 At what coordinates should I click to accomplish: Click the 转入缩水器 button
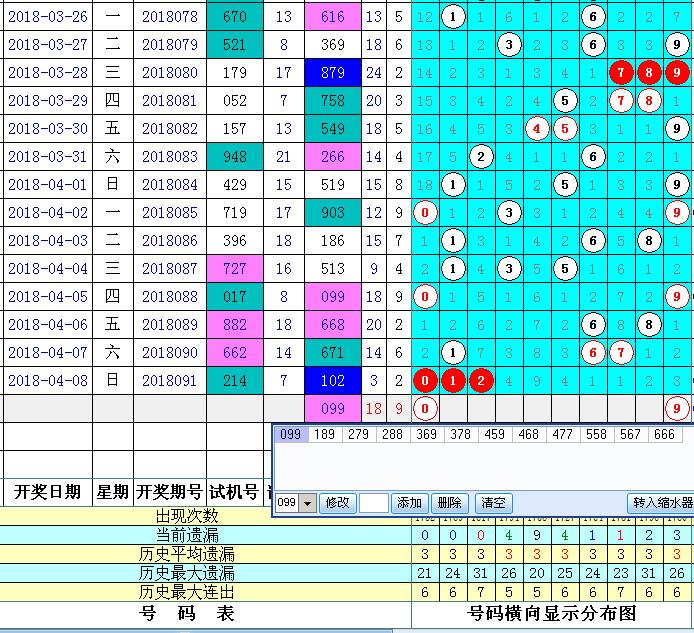661,503
